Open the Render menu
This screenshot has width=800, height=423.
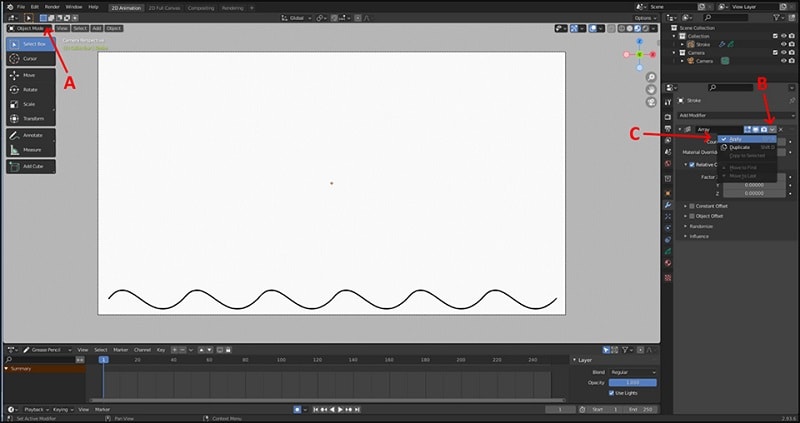pos(52,7)
